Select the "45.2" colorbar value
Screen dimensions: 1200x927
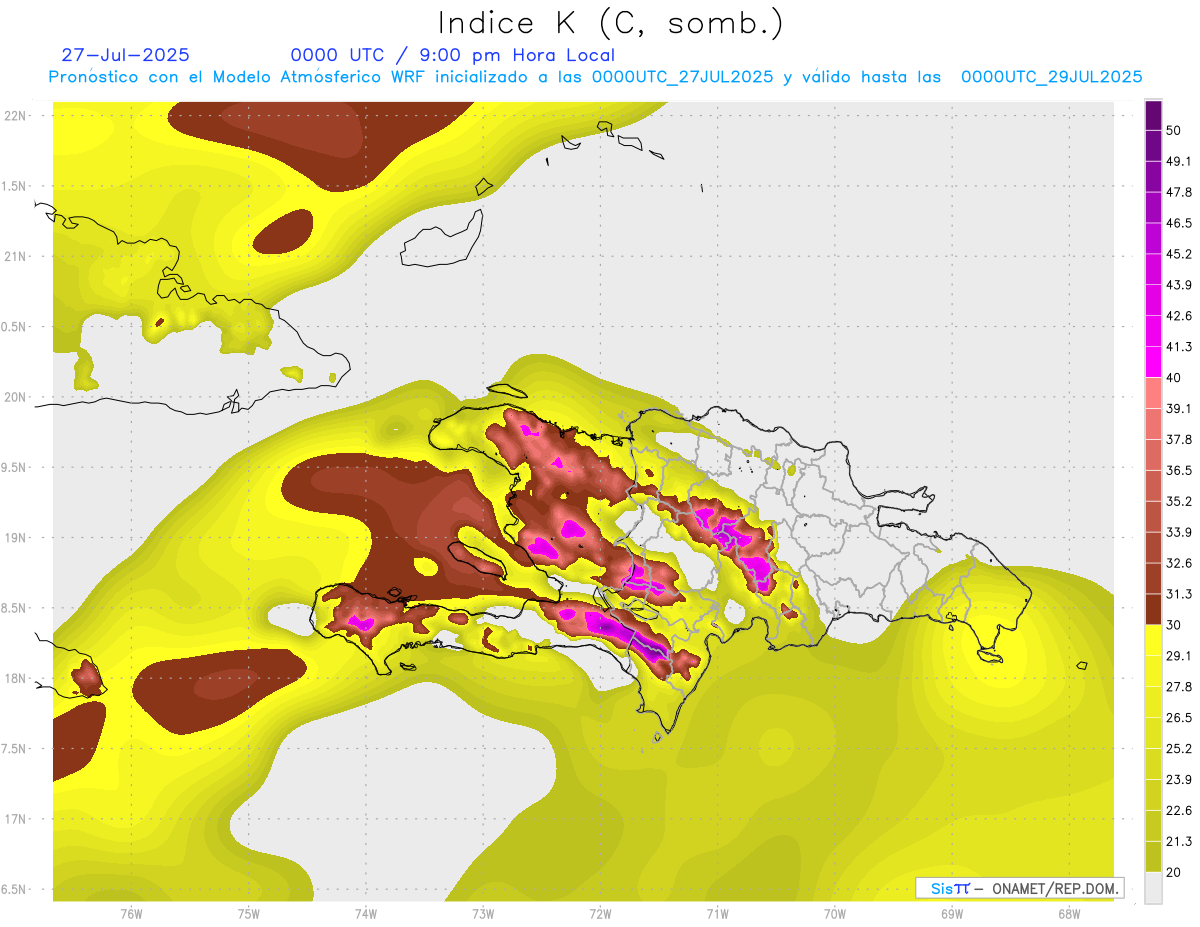click(1180, 254)
